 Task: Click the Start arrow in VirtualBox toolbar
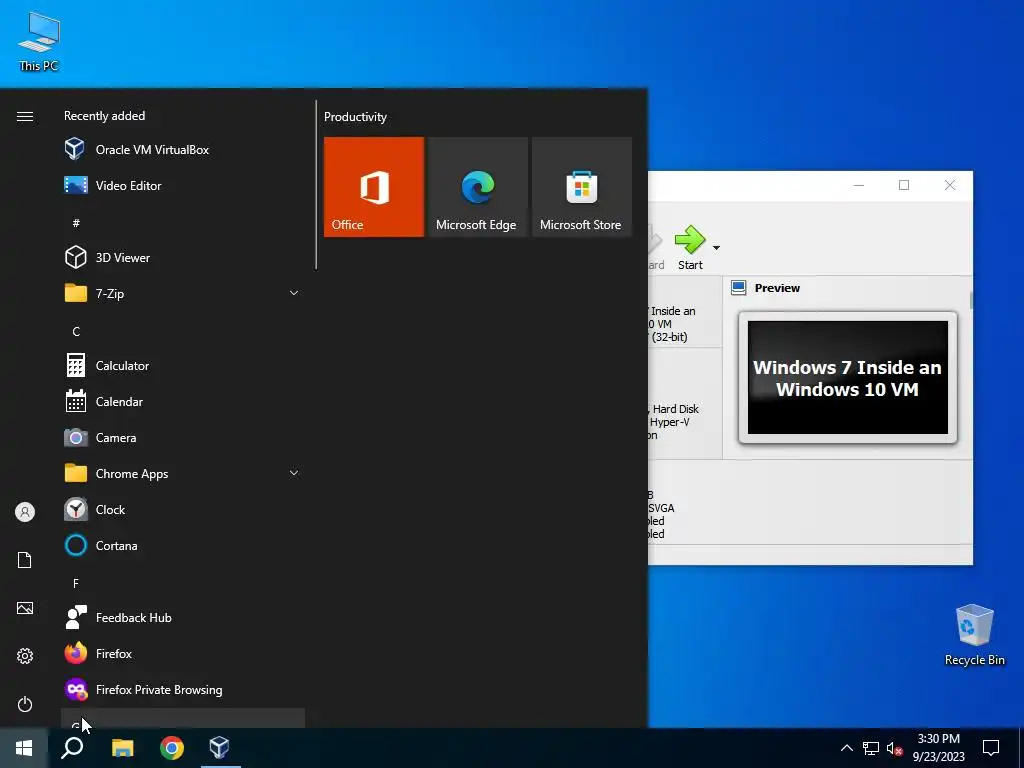tap(690, 247)
